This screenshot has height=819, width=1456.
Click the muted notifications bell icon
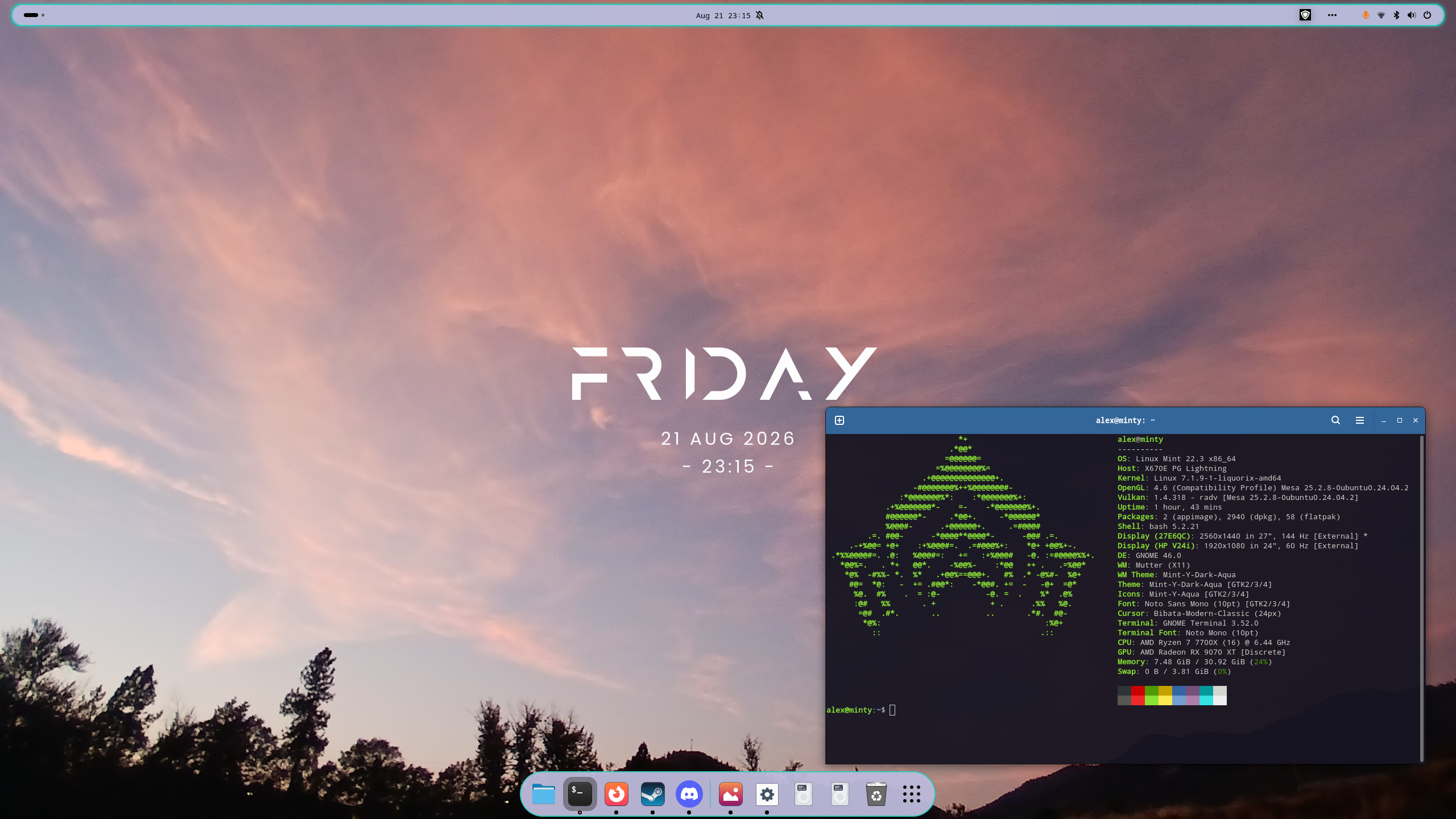[760, 15]
